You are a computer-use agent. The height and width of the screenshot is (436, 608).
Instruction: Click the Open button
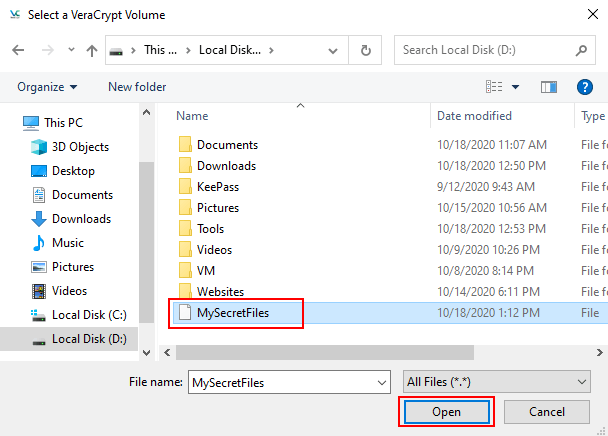click(446, 412)
